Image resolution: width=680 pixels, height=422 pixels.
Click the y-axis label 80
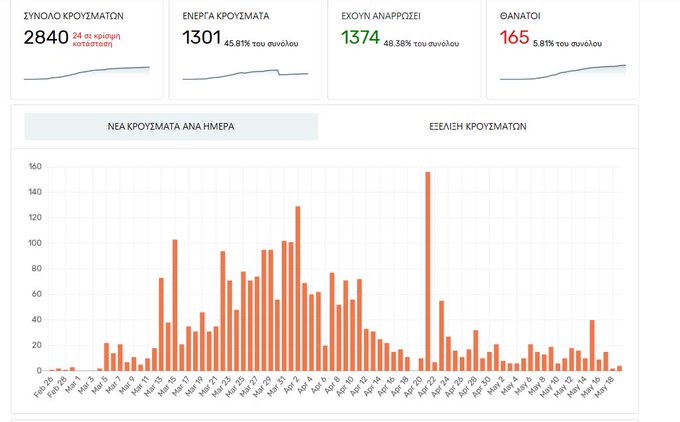tap(37, 269)
